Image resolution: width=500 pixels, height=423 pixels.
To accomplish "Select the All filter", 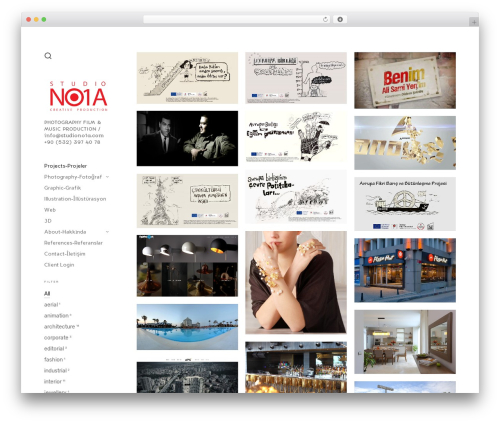I will [47, 294].
